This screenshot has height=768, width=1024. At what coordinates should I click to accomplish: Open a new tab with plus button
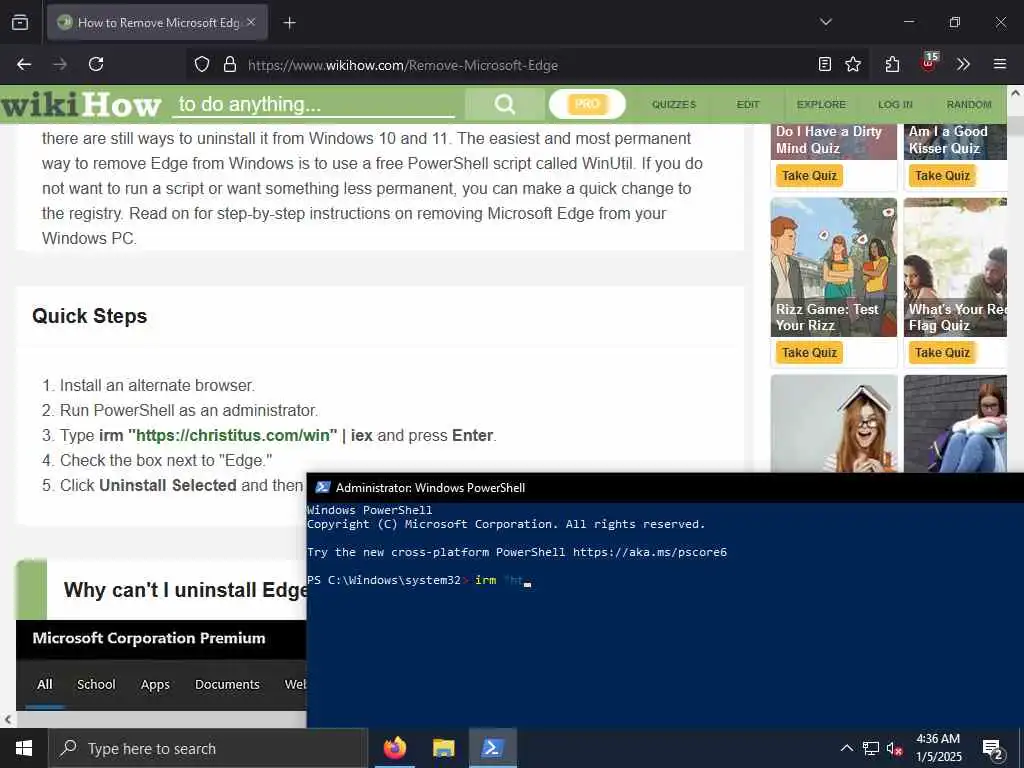[289, 23]
